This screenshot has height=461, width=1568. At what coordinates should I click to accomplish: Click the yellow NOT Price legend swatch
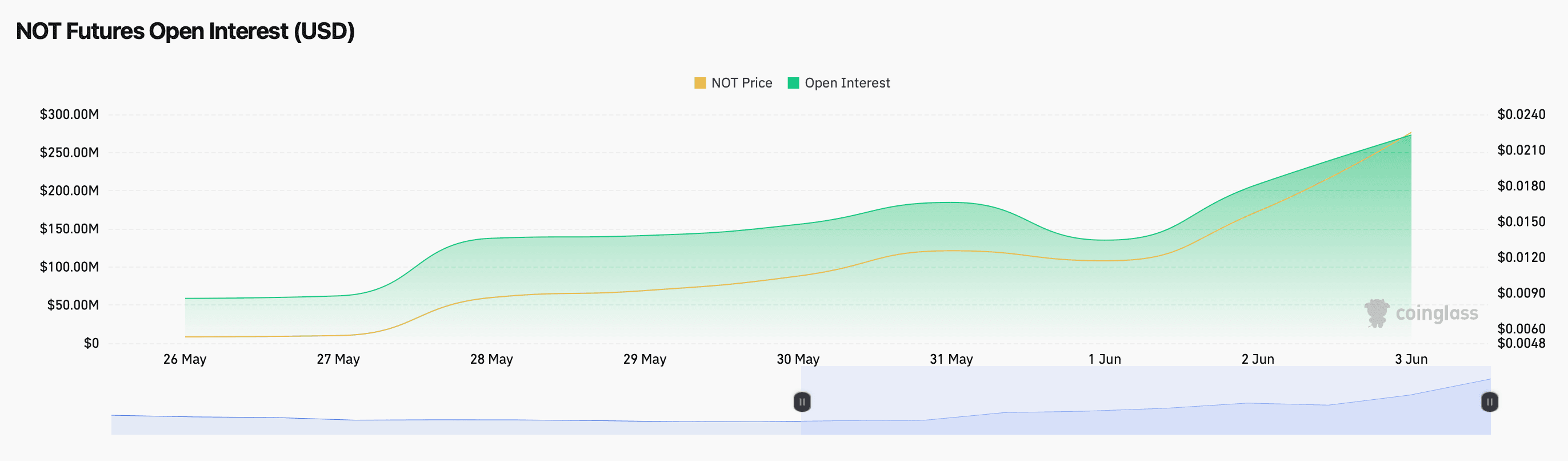(x=700, y=83)
